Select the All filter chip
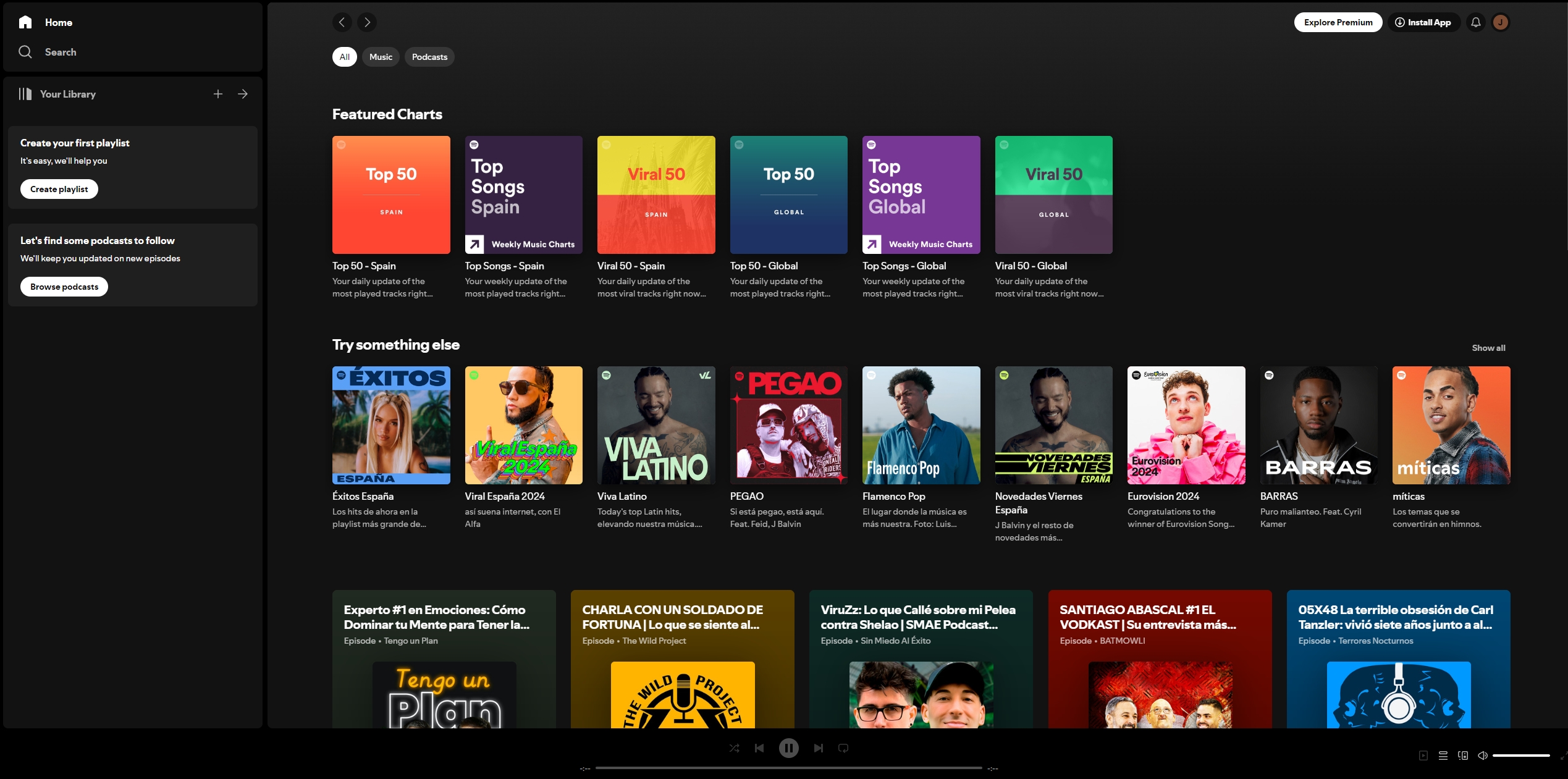 point(345,57)
